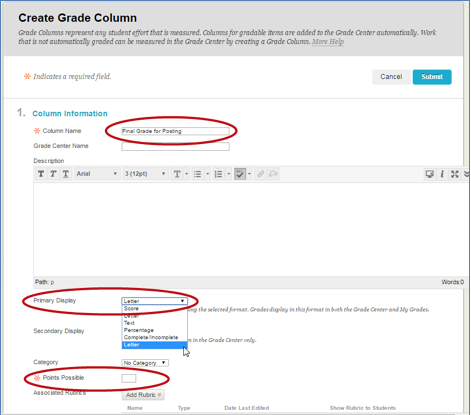Screen dimensions: 471x415
Task: Click the insert link icon
Action: point(261,174)
